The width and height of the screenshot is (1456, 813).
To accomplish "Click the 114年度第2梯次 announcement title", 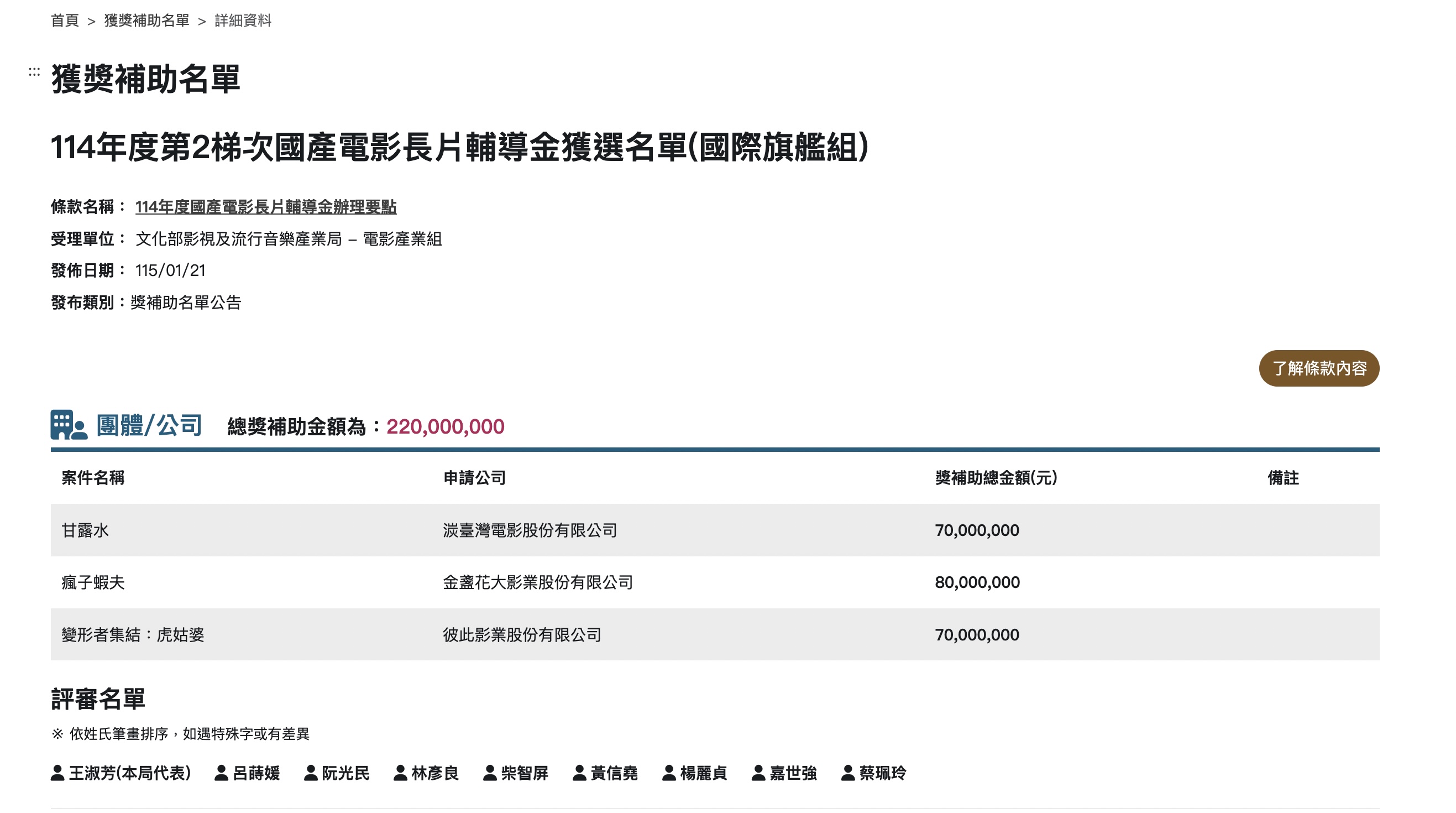I will point(459,148).
